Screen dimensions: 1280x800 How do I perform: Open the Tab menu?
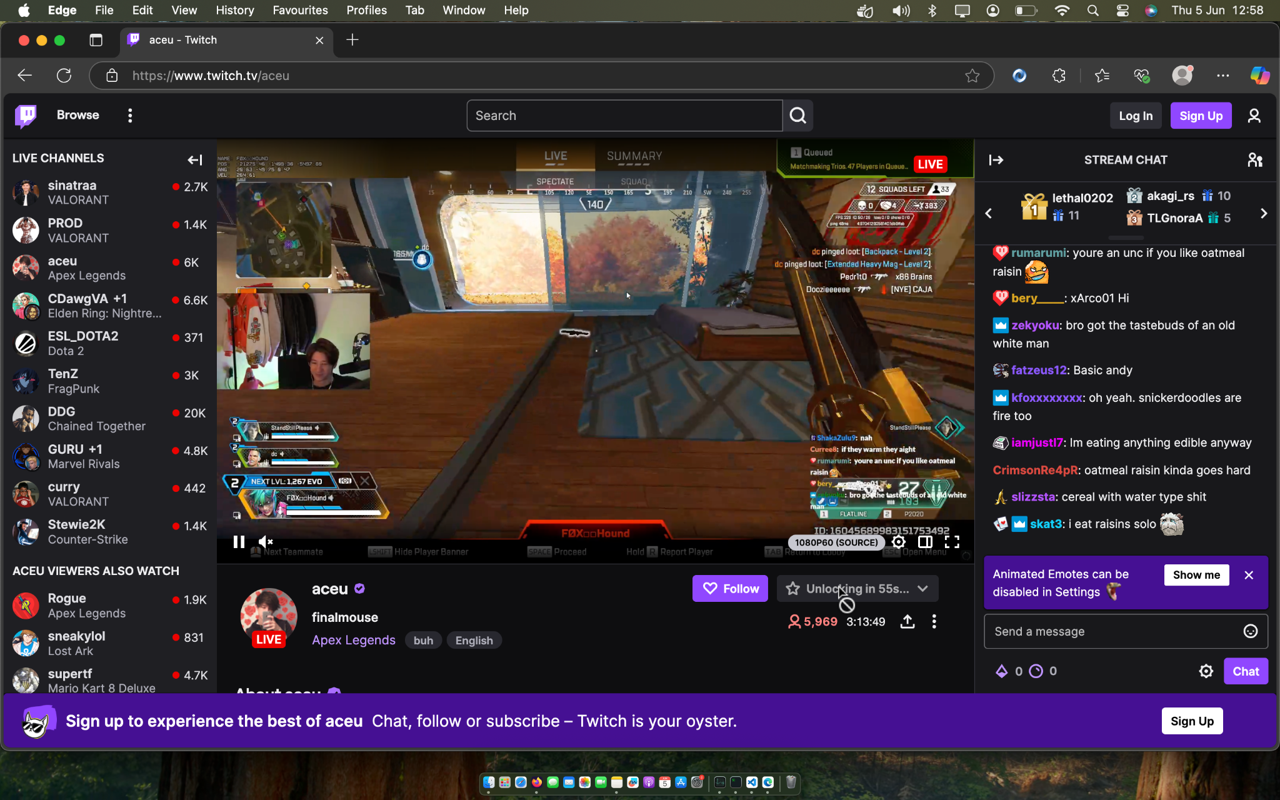[414, 10]
